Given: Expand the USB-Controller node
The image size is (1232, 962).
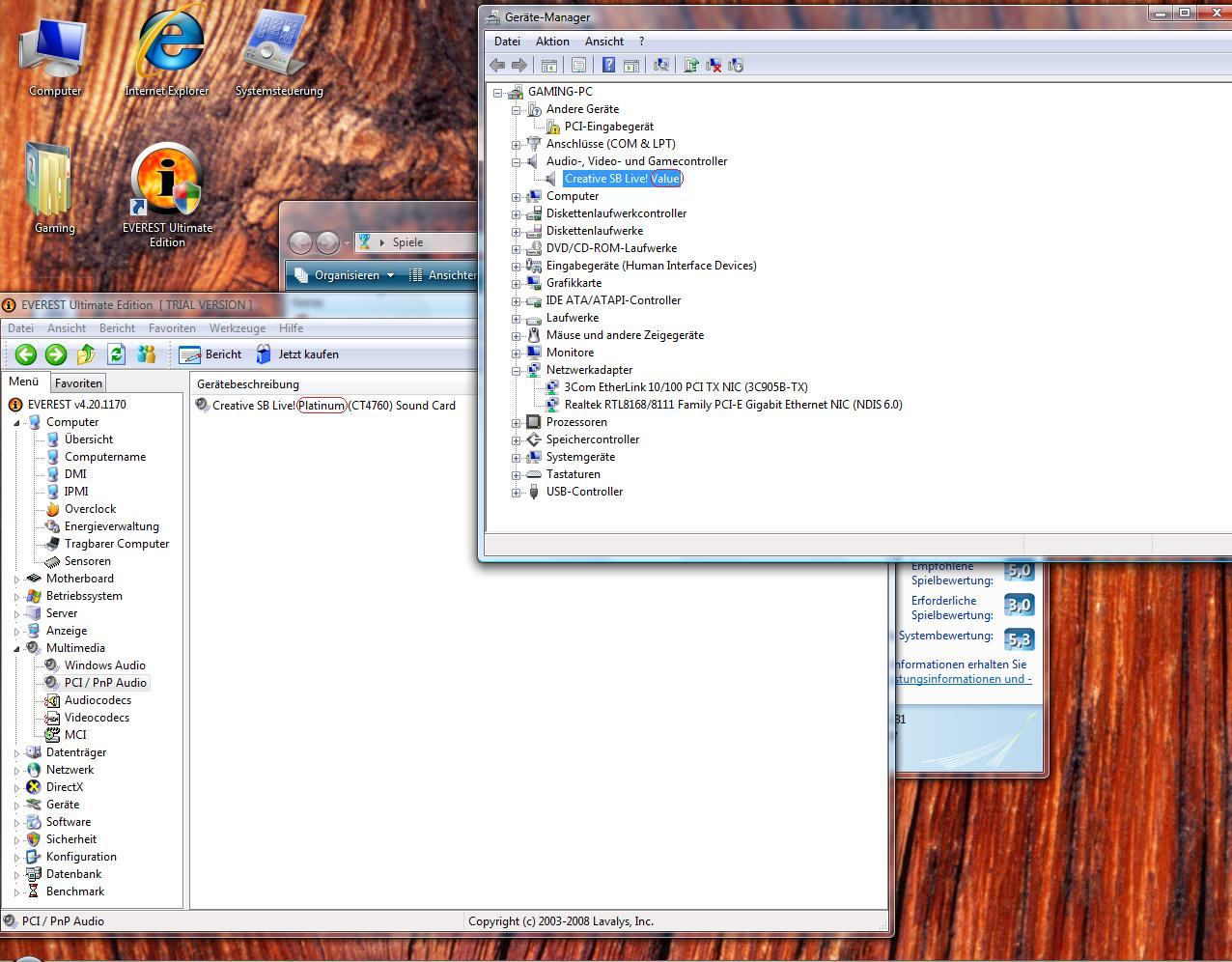Looking at the screenshot, I should [x=516, y=492].
